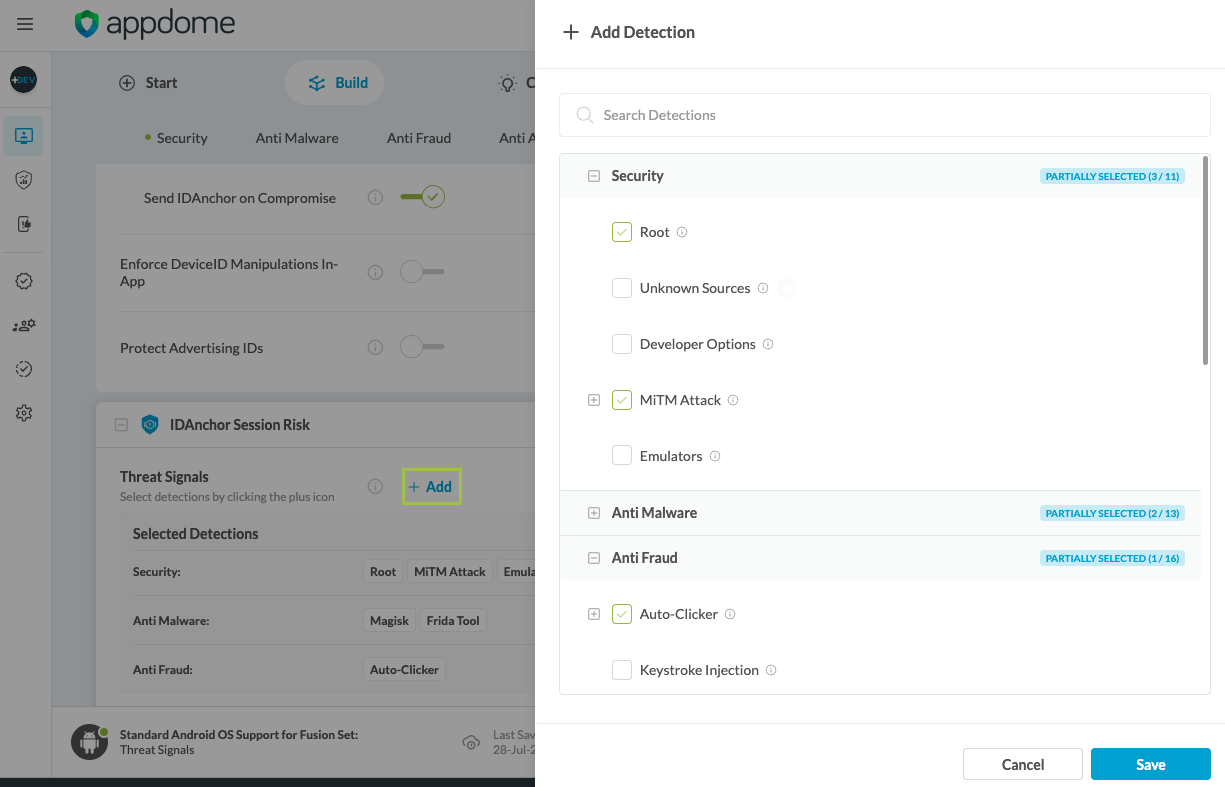
Task: Switch to the Anti Fraud tab
Action: click(418, 138)
